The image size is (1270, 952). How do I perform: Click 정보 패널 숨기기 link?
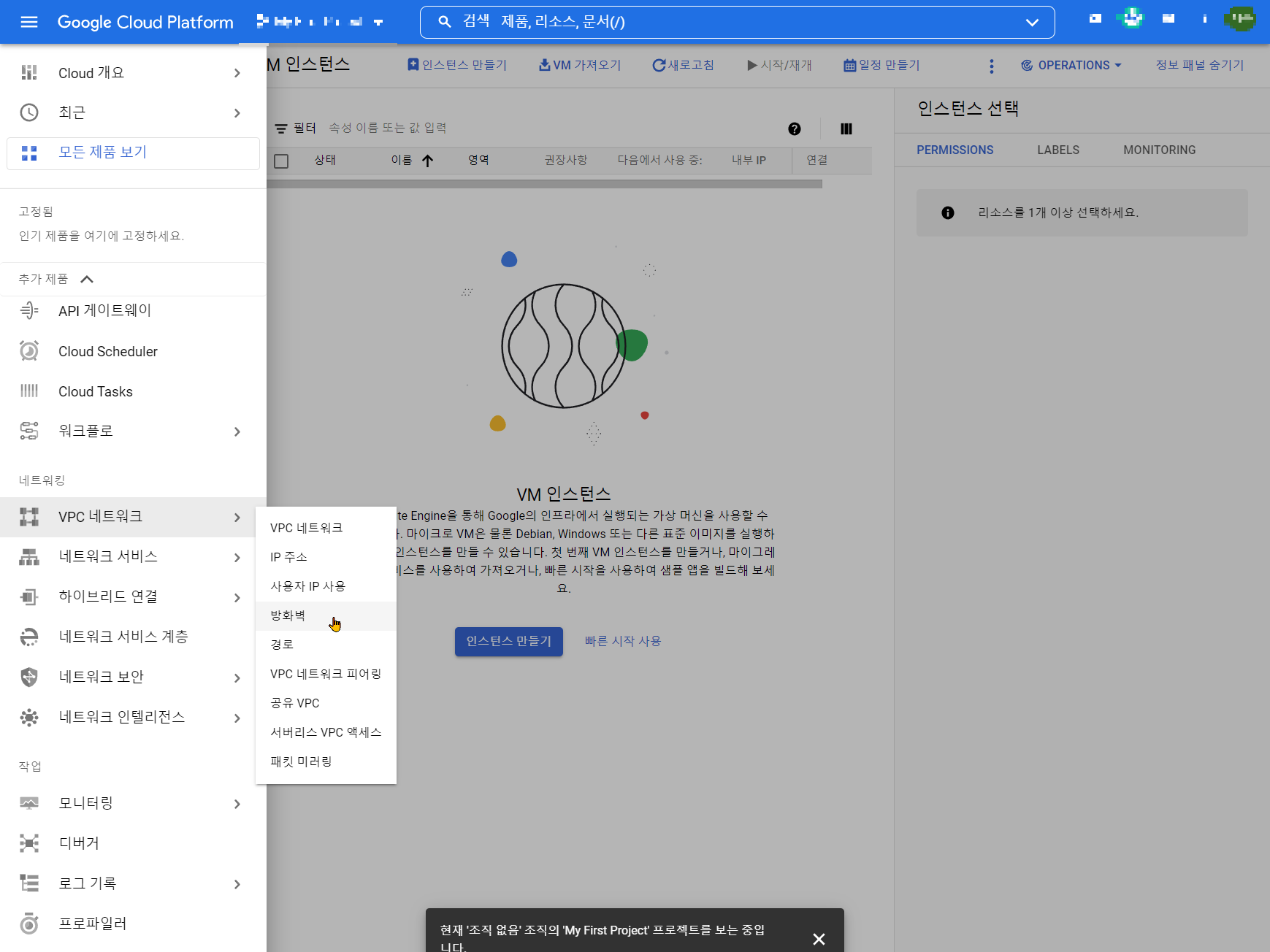(x=1199, y=65)
